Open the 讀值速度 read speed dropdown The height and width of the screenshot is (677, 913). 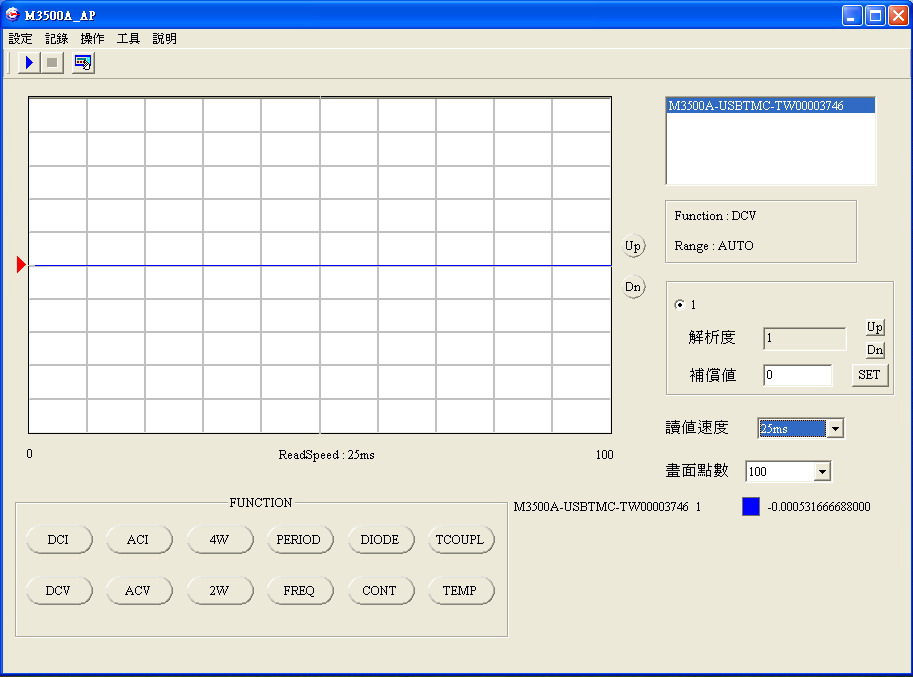coord(835,428)
